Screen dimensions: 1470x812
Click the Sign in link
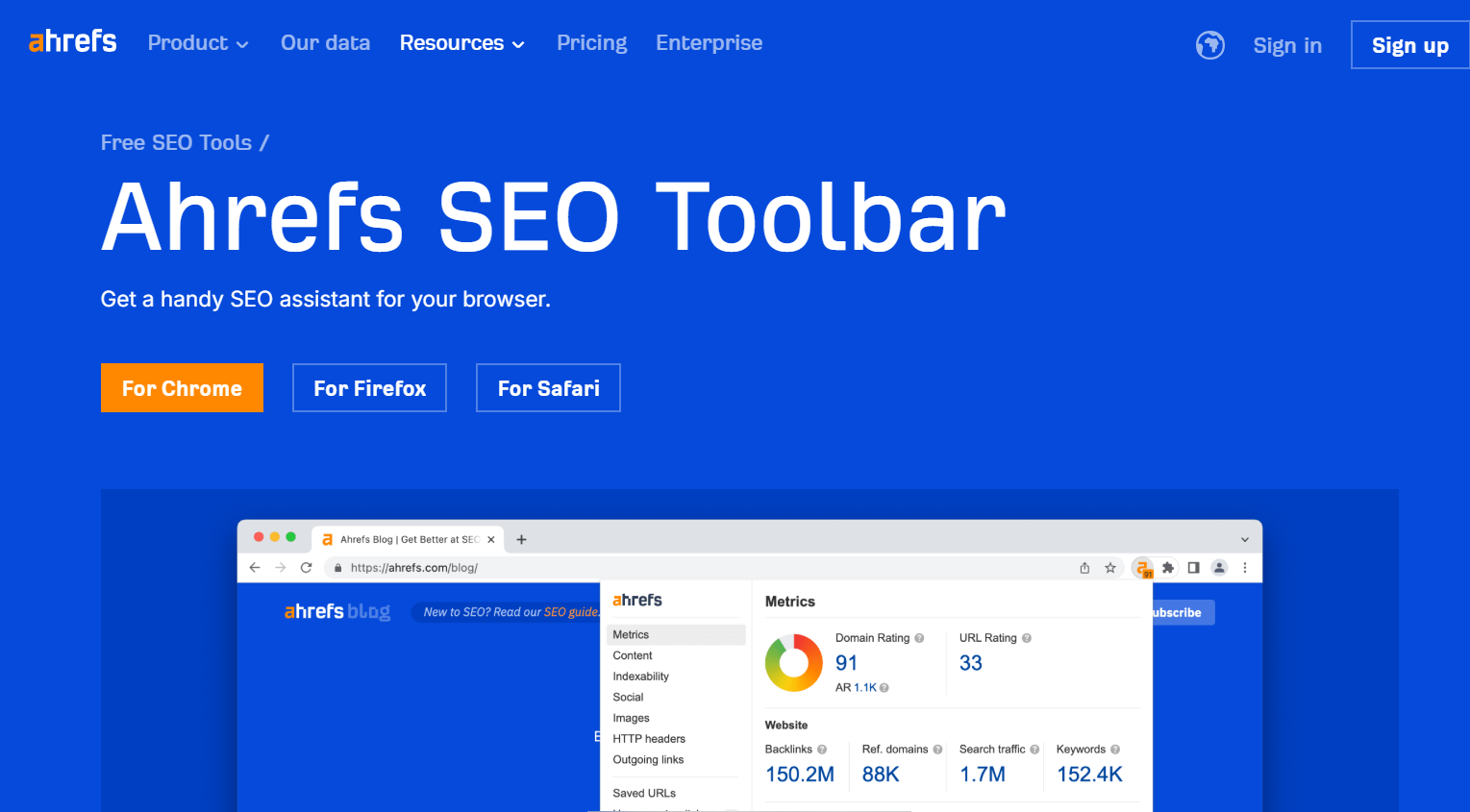(x=1287, y=45)
